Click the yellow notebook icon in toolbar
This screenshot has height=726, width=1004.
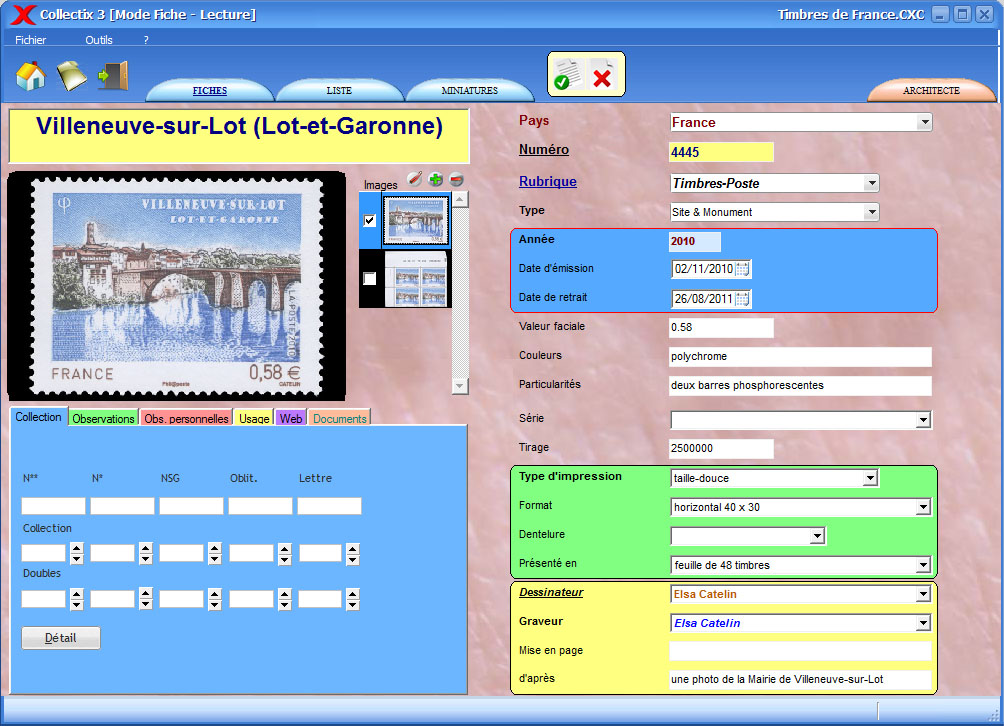[x=72, y=76]
